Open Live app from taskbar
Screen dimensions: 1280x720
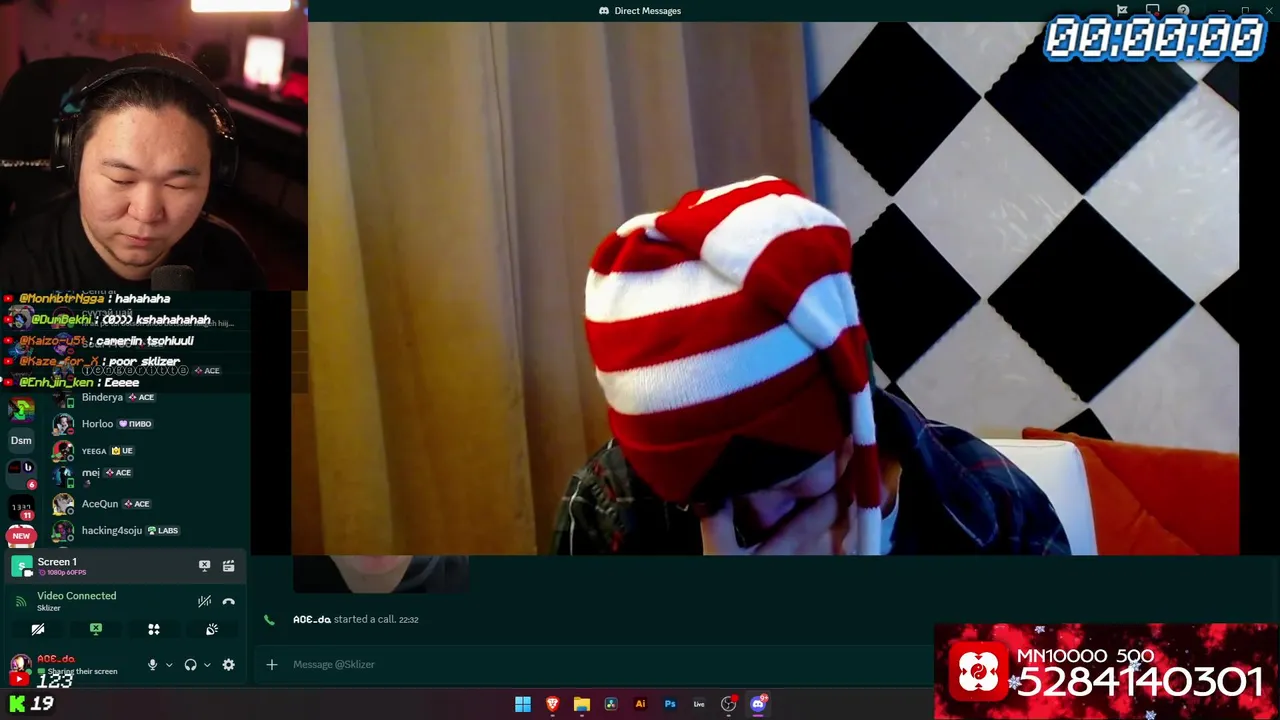699,704
